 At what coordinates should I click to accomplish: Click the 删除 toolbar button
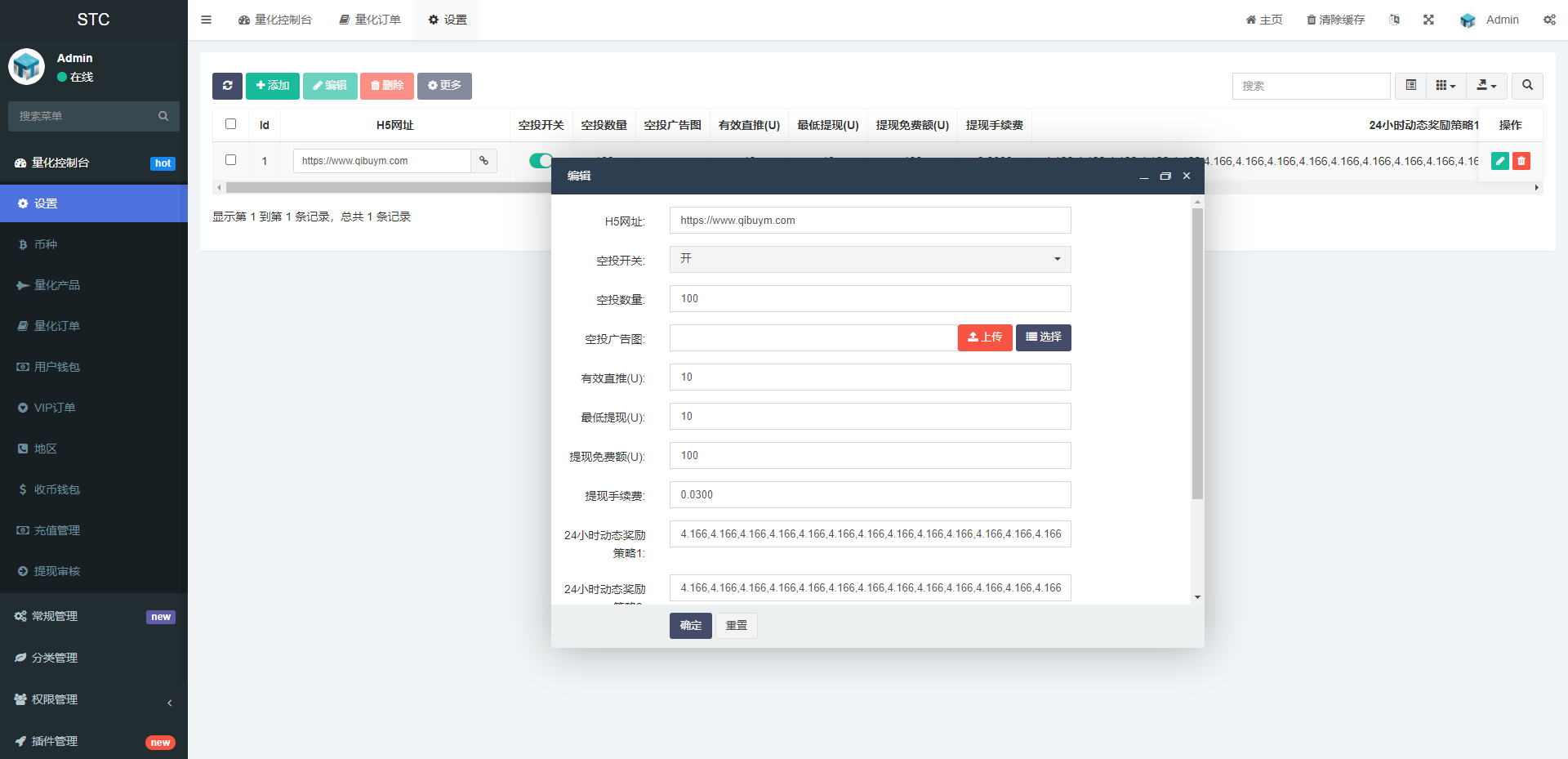click(387, 86)
